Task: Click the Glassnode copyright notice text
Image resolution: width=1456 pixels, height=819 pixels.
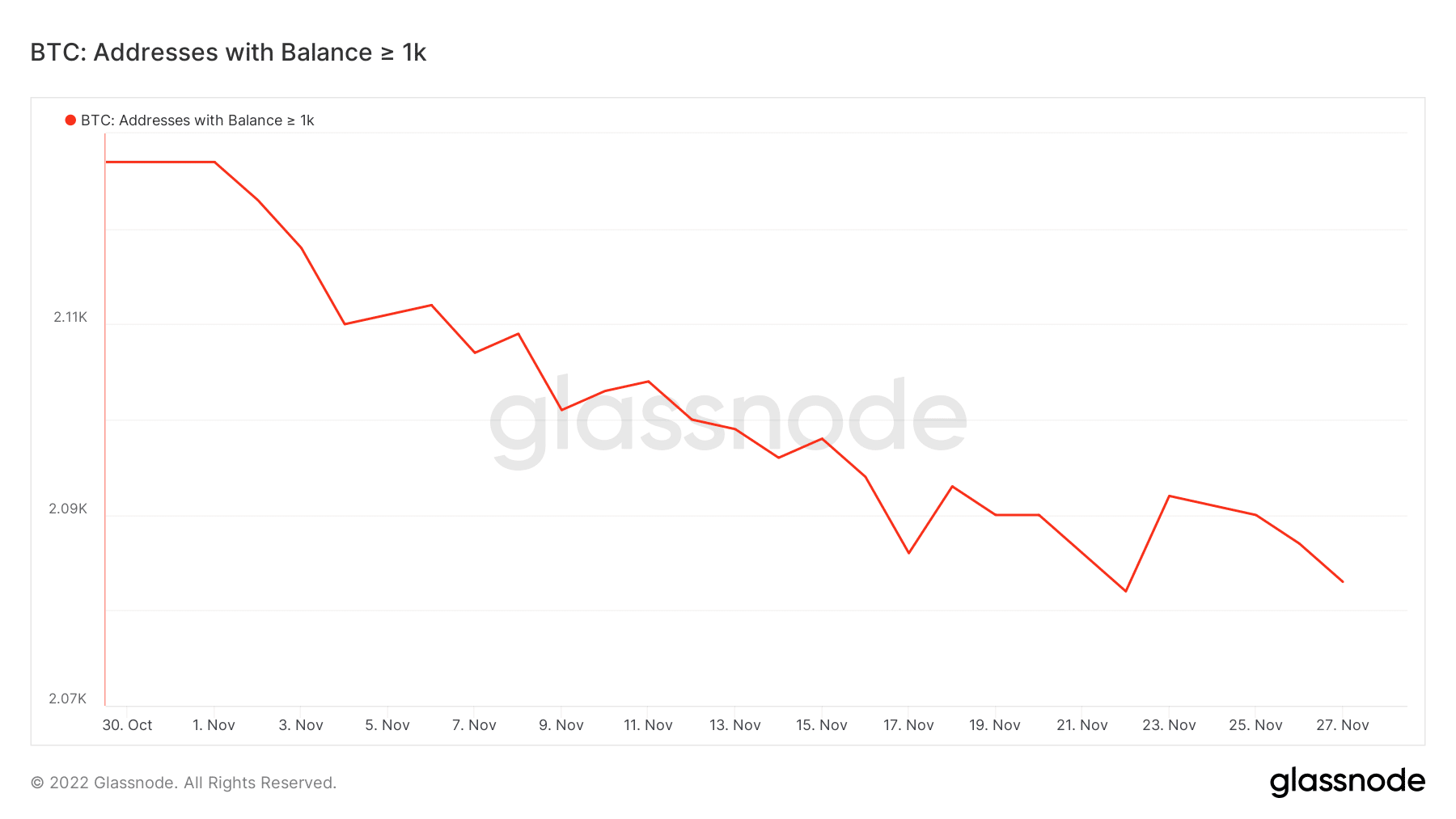Action: pyautogui.click(x=184, y=783)
